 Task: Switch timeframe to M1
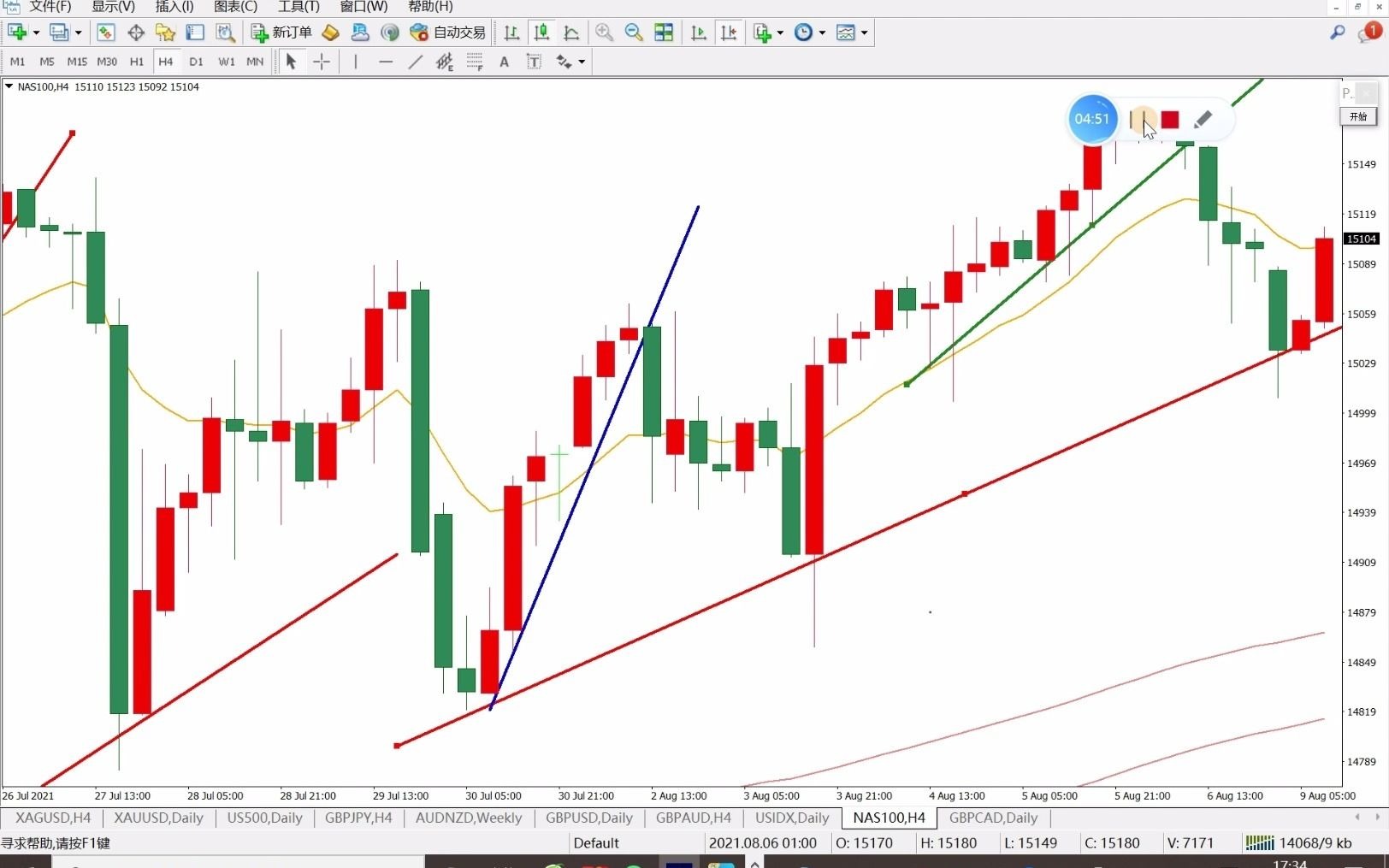[x=17, y=62]
